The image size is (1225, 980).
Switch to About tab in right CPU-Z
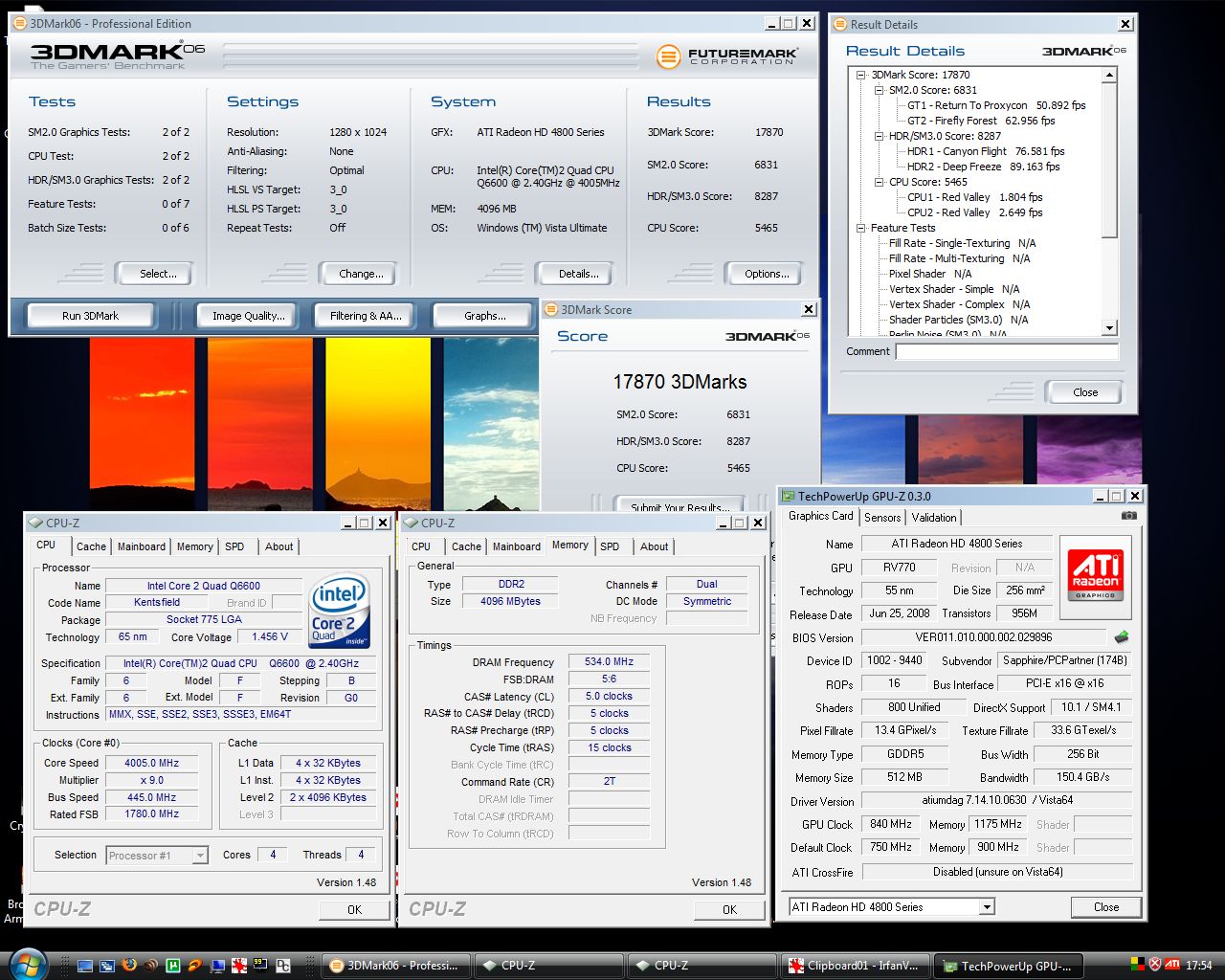[655, 546]
